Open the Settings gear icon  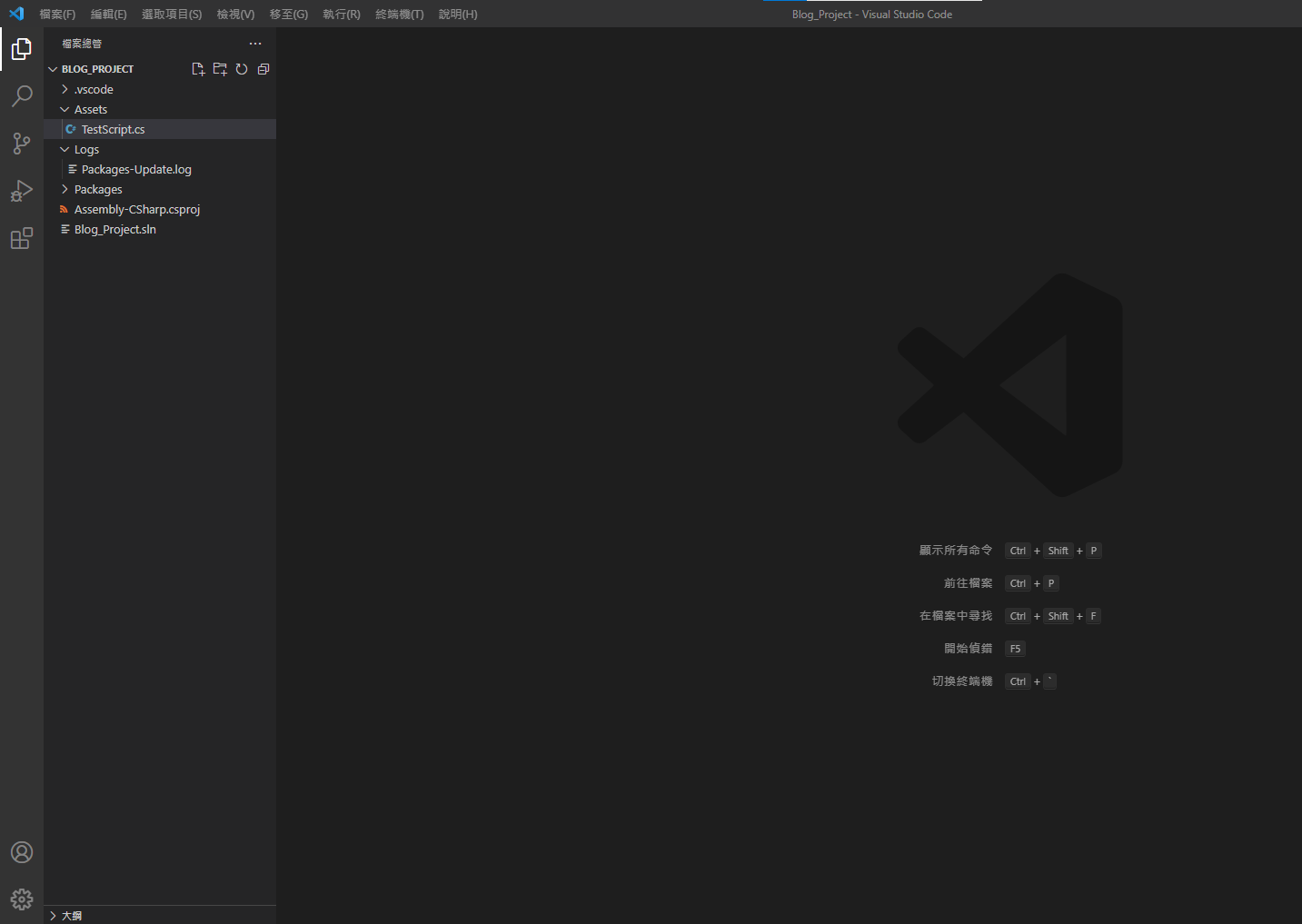coord(21,899)
